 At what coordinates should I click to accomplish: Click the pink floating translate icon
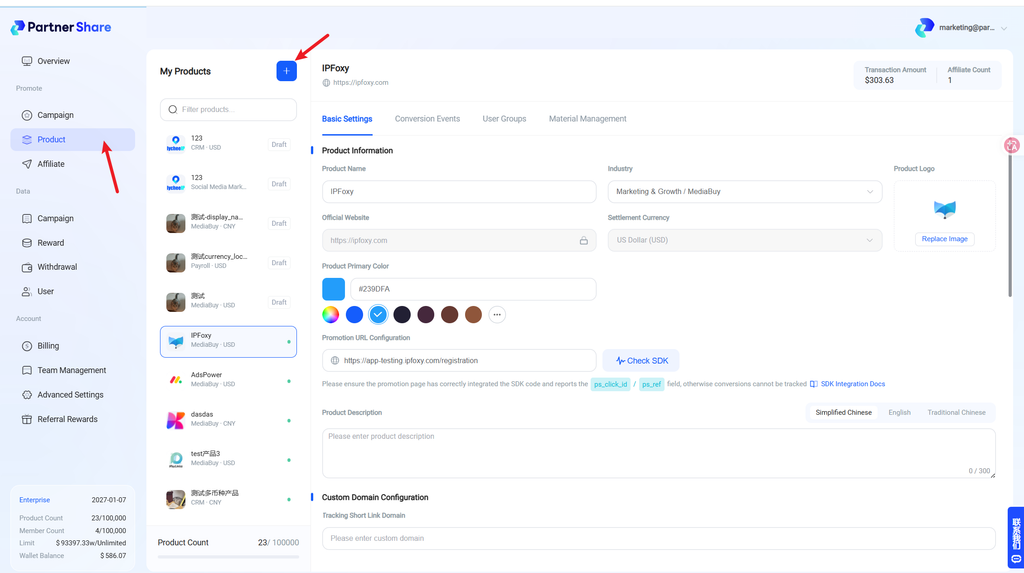pyautogui.click(x=1012, y=145)
